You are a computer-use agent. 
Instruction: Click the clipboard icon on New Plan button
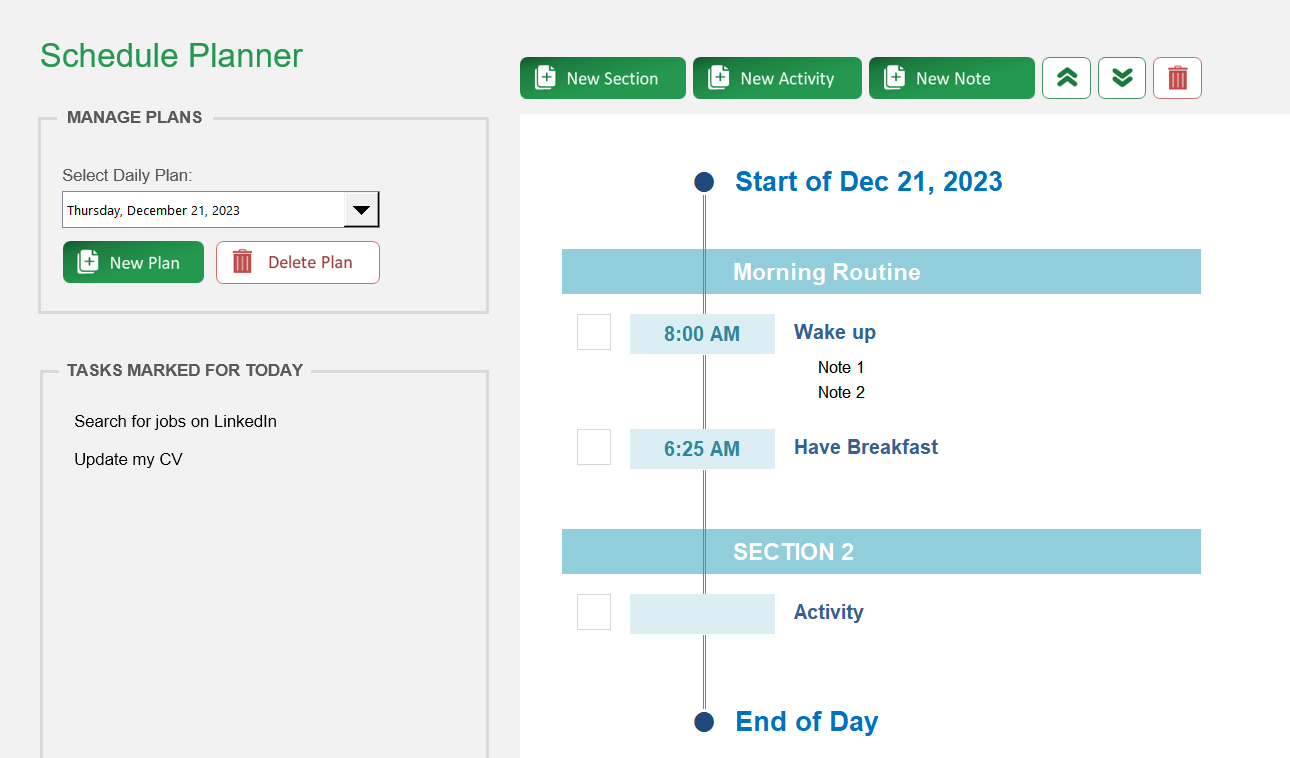[x=86, y=261]
